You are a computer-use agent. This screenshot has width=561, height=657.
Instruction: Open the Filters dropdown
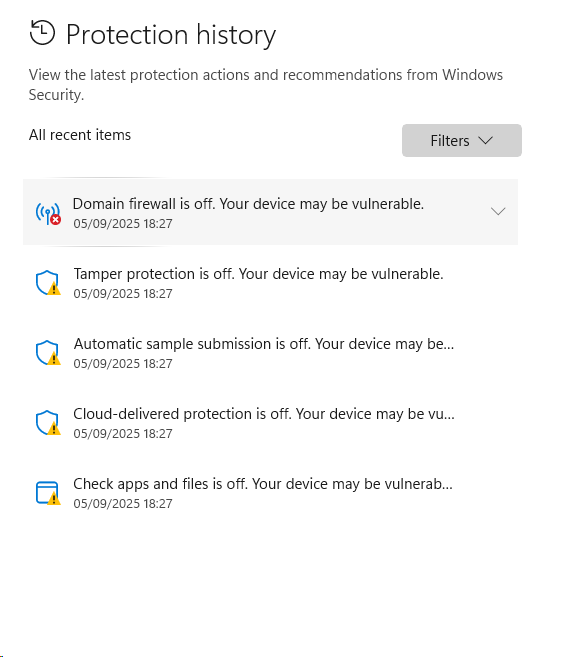(x=462, y=140)
